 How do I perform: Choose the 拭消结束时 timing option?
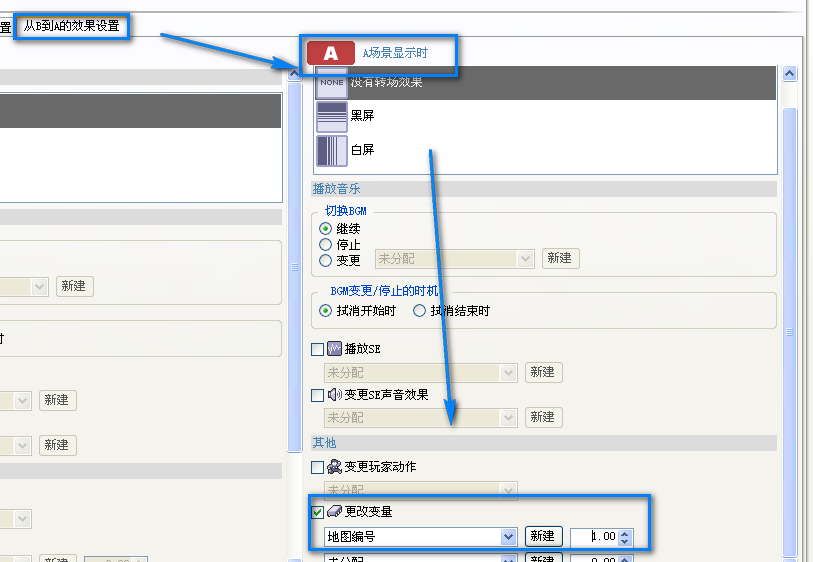click(419, 311)
